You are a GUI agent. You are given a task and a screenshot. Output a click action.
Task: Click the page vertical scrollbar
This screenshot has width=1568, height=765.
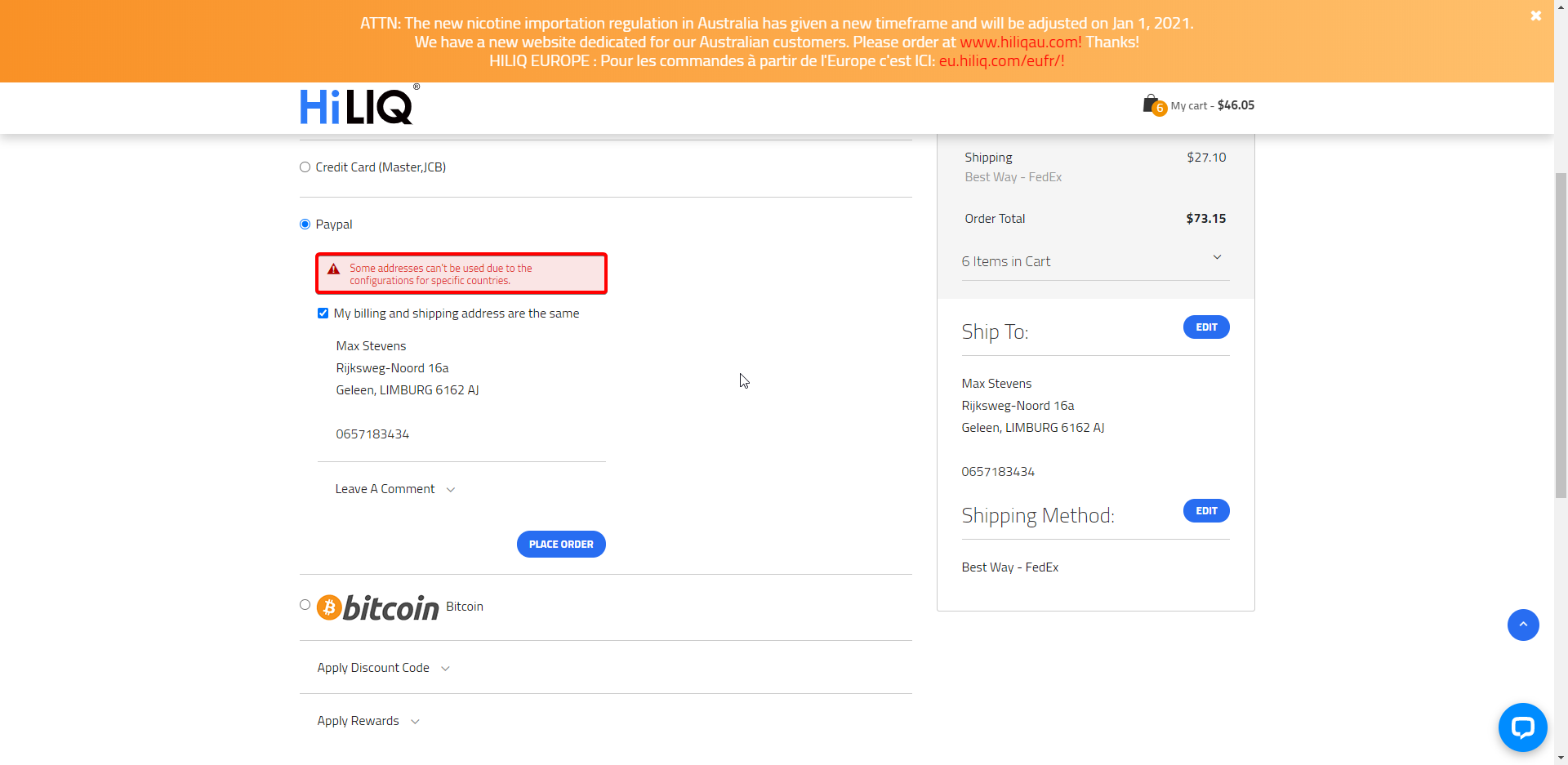pos(1560,335)
